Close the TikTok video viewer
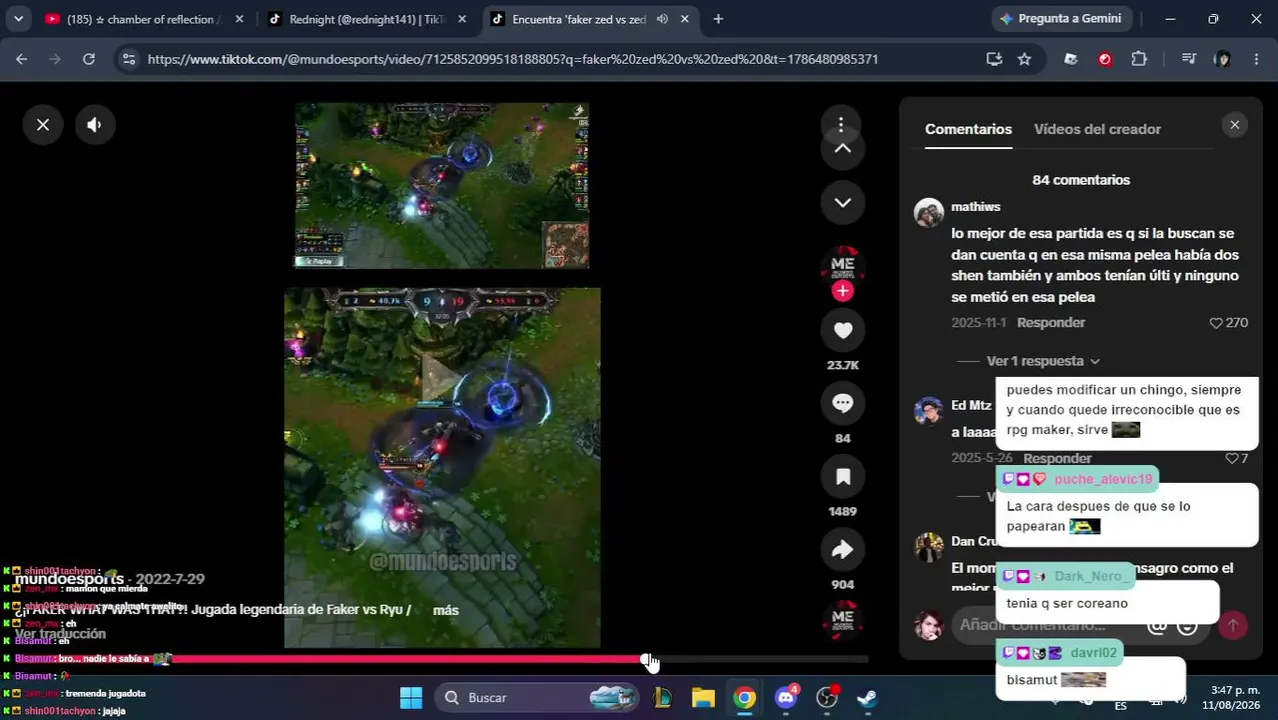 click(x=43, y=125)
